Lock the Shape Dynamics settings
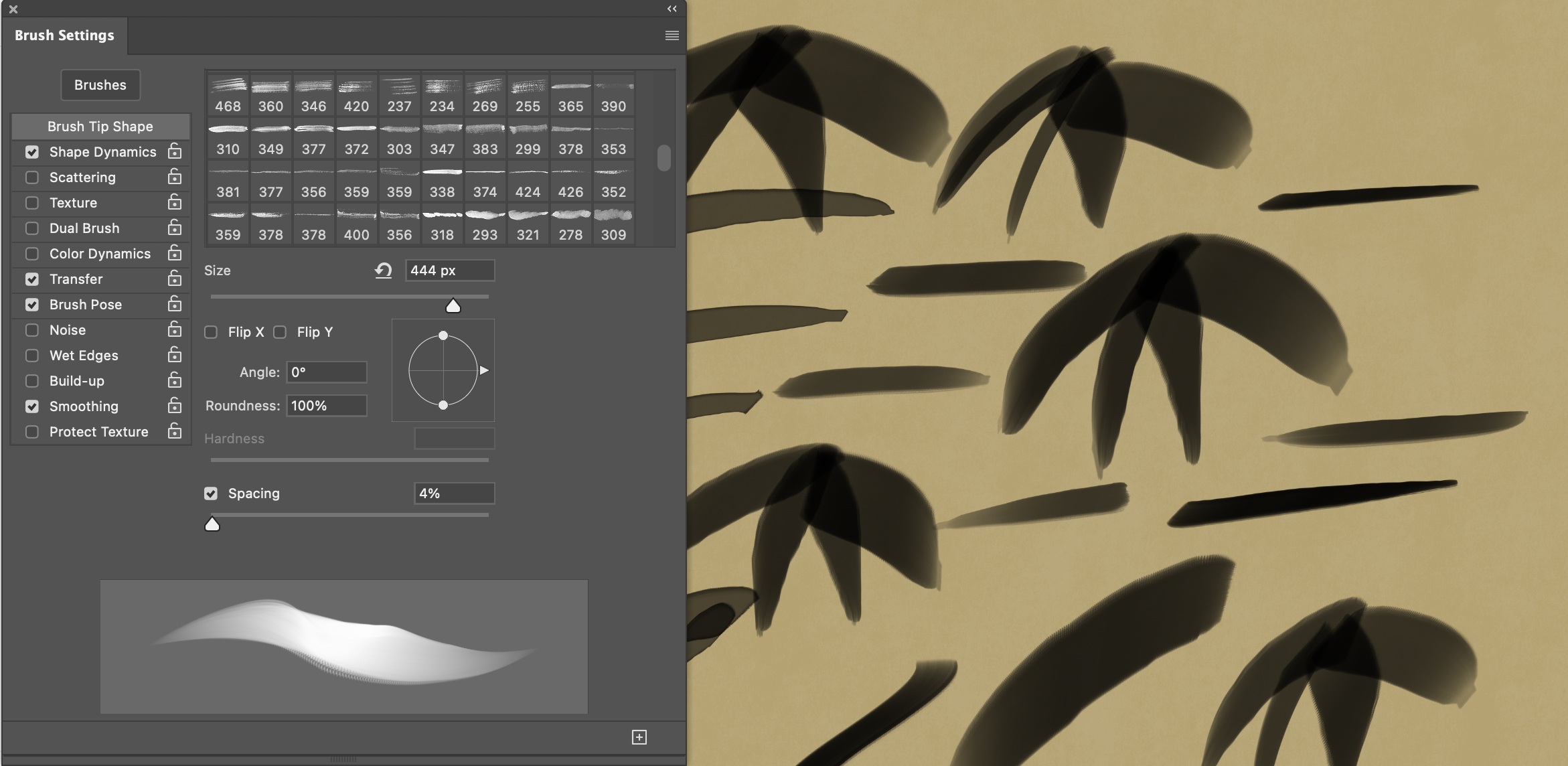This screenshot has height=766, width=1568. [x=173, y=152]
